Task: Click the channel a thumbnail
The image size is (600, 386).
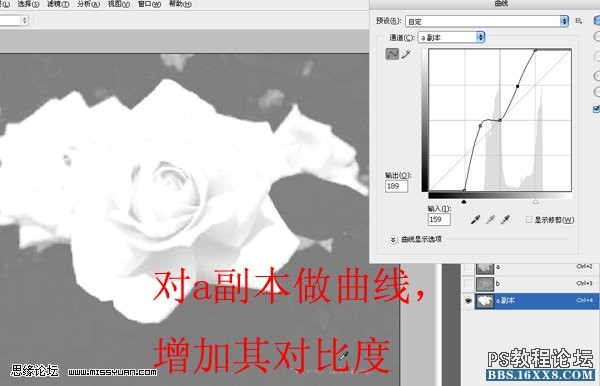Action: click(484, 268)
